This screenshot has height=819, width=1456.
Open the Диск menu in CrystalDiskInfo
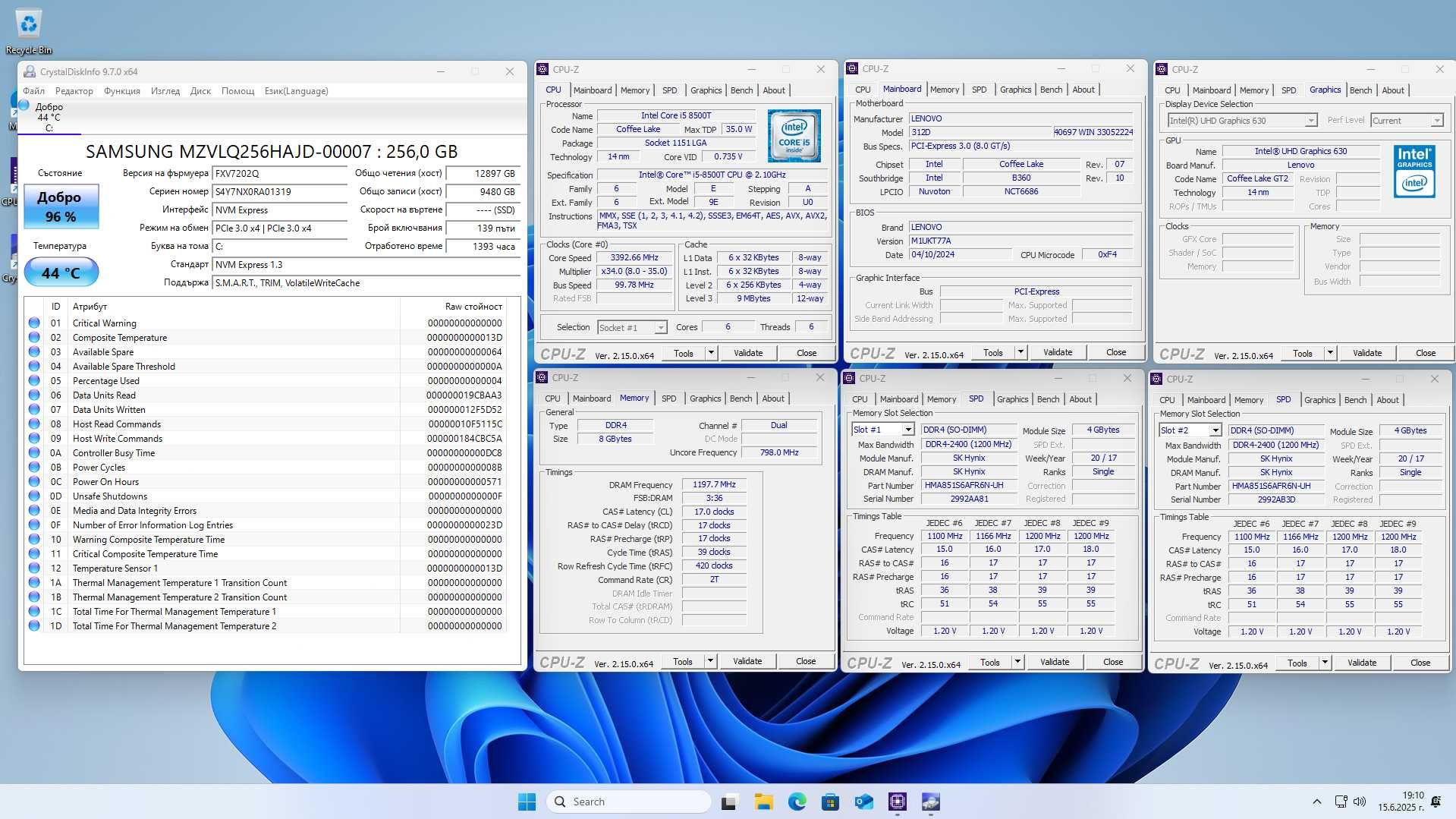click(x=200, y=90)
